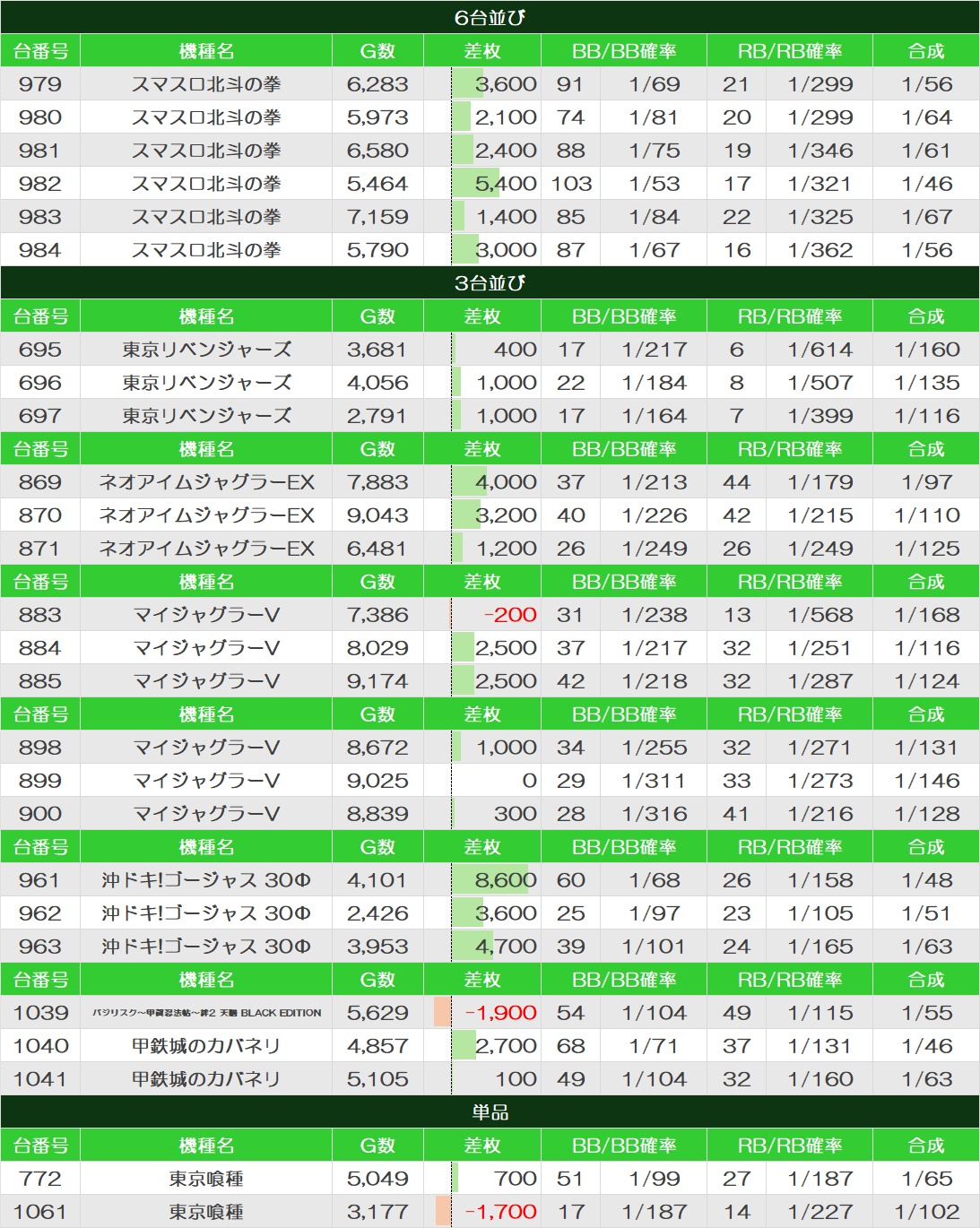
Task: Click the "3台並び" section header
Action: [490, 282]
